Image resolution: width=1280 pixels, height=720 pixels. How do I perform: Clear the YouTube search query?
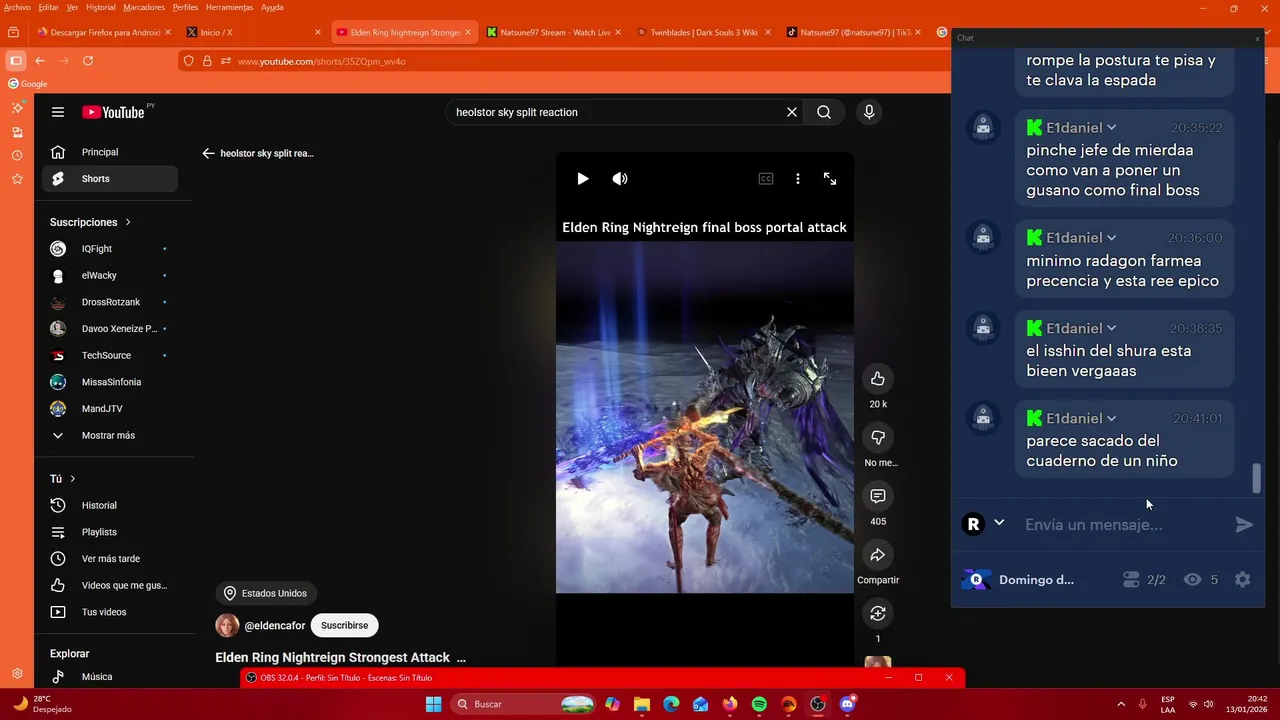(792, 112)
